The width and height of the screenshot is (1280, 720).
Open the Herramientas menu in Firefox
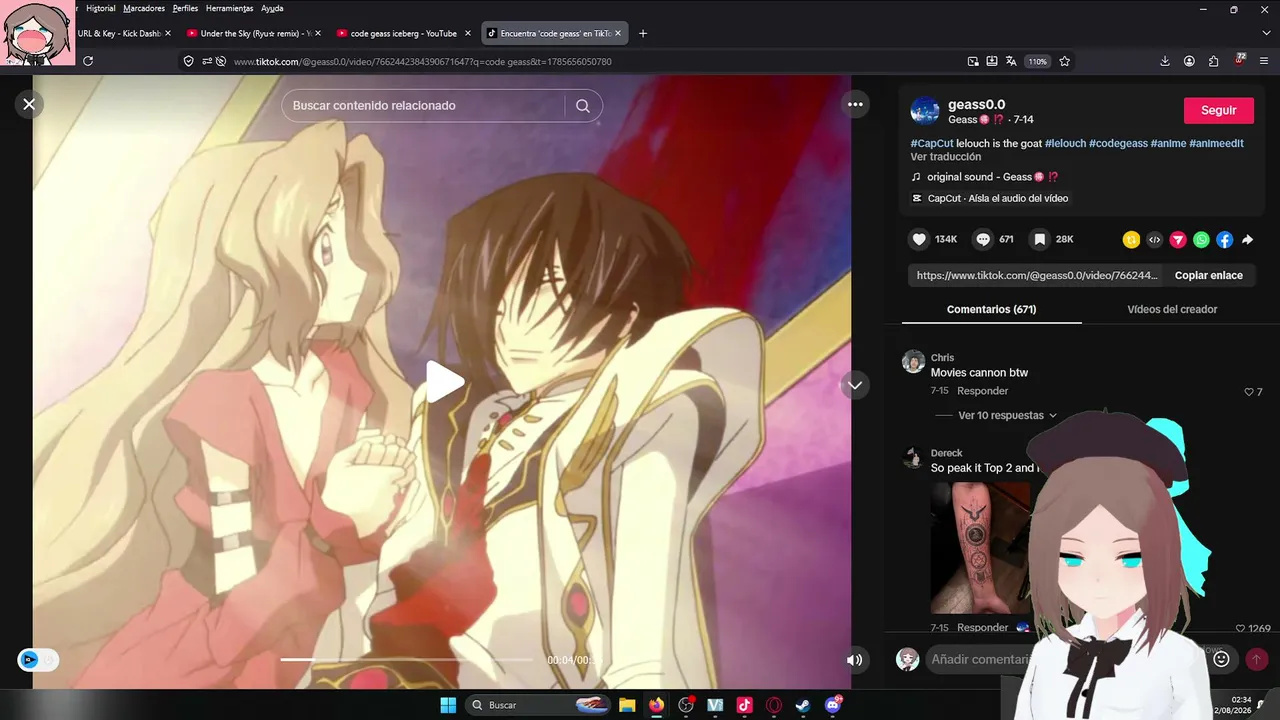click(x=229, y=8)
